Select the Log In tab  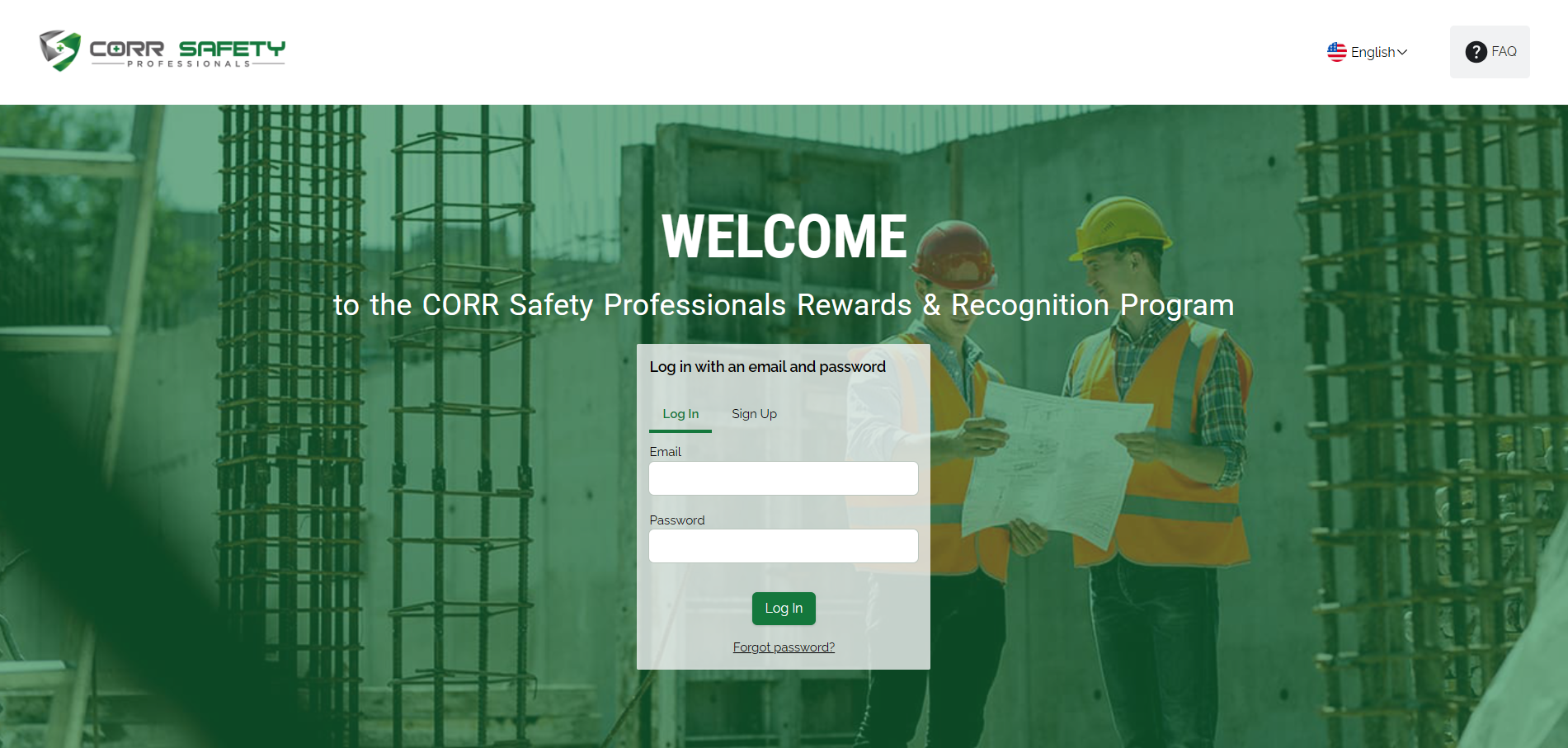coord(680,414)
